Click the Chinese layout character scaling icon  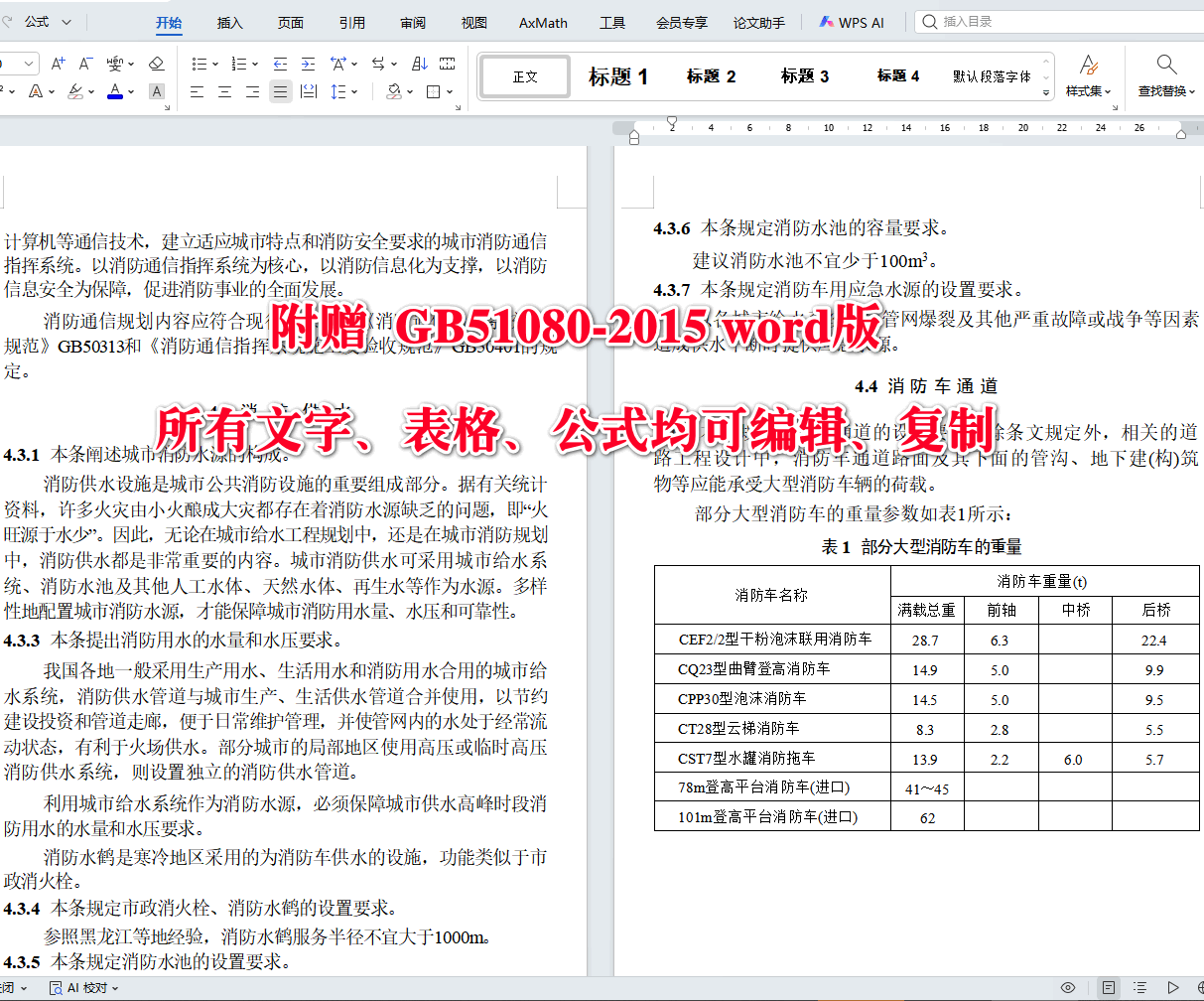pos(338,64)
